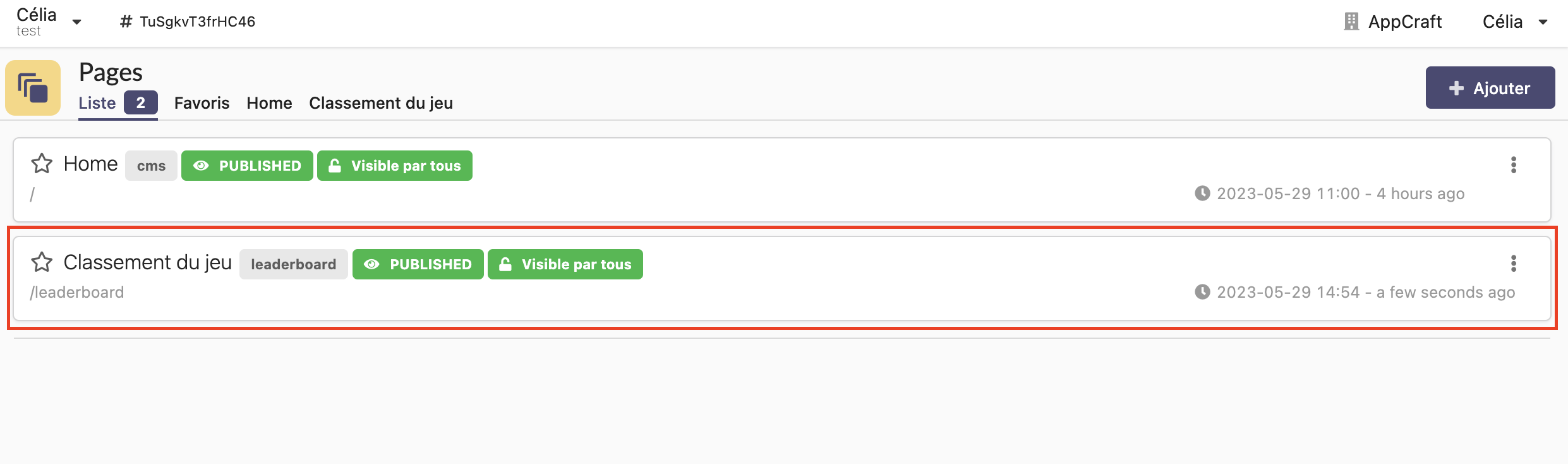Star the Classement du jeu page
The image size is (1568, 464).
42,262
